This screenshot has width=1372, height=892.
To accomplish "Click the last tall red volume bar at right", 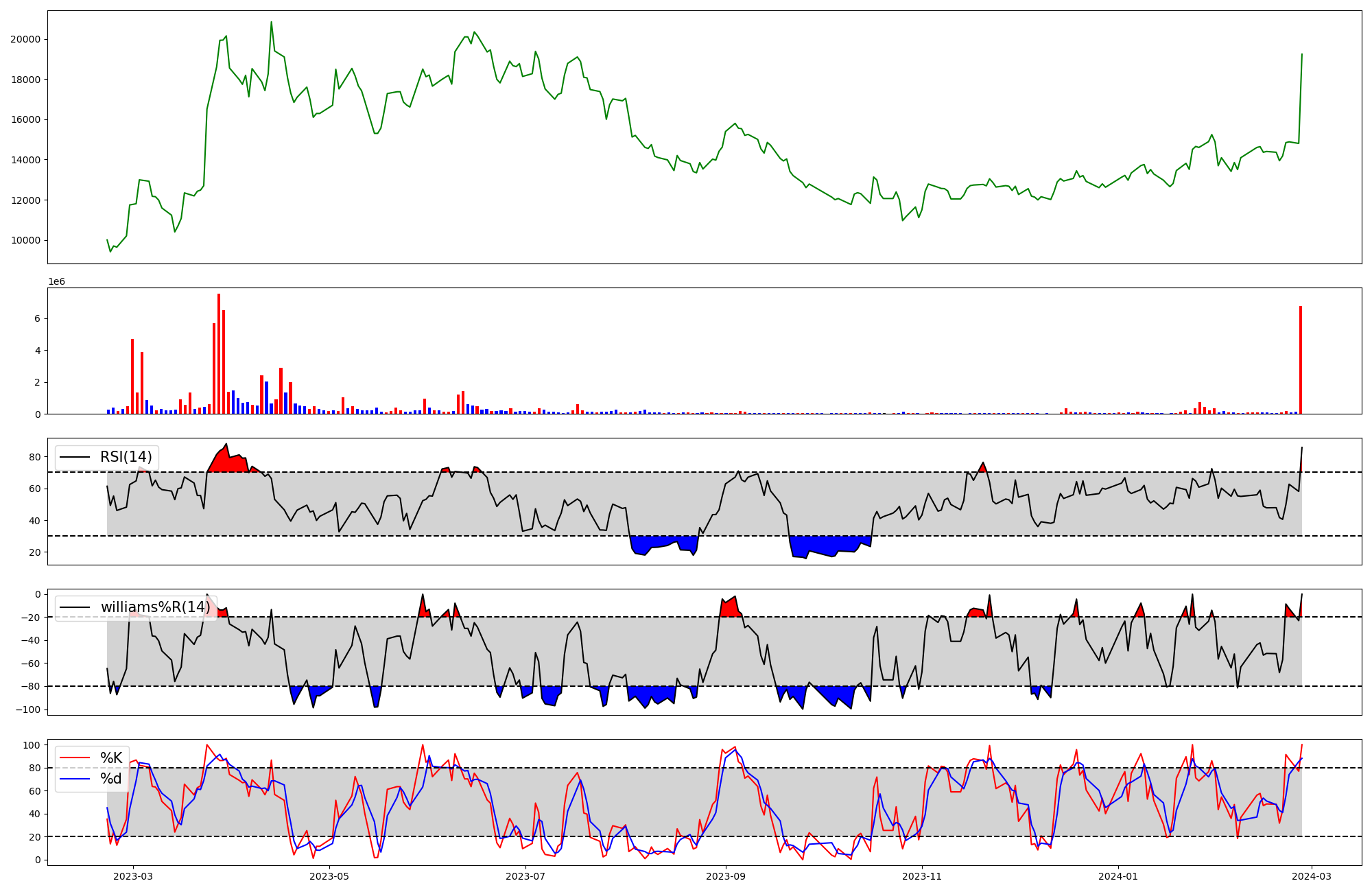I will pos(1300,360).
